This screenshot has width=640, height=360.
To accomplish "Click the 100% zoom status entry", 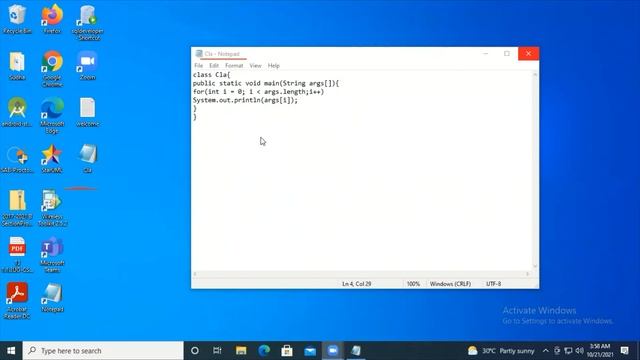I will (413, 284).
